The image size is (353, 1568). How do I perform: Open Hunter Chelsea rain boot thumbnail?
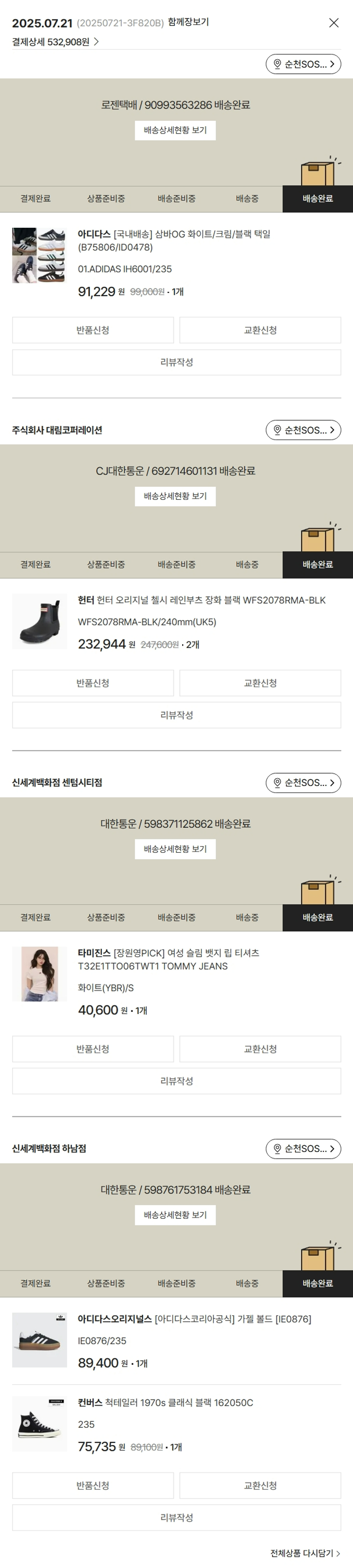point(40,621)
